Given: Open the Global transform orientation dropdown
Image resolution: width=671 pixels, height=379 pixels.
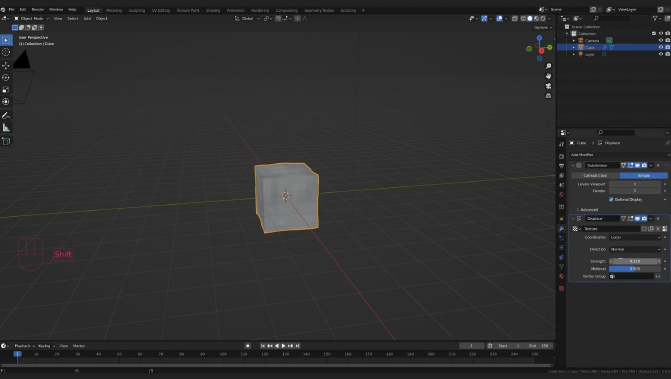Looking at the screenshot, I should click(247, 18).
